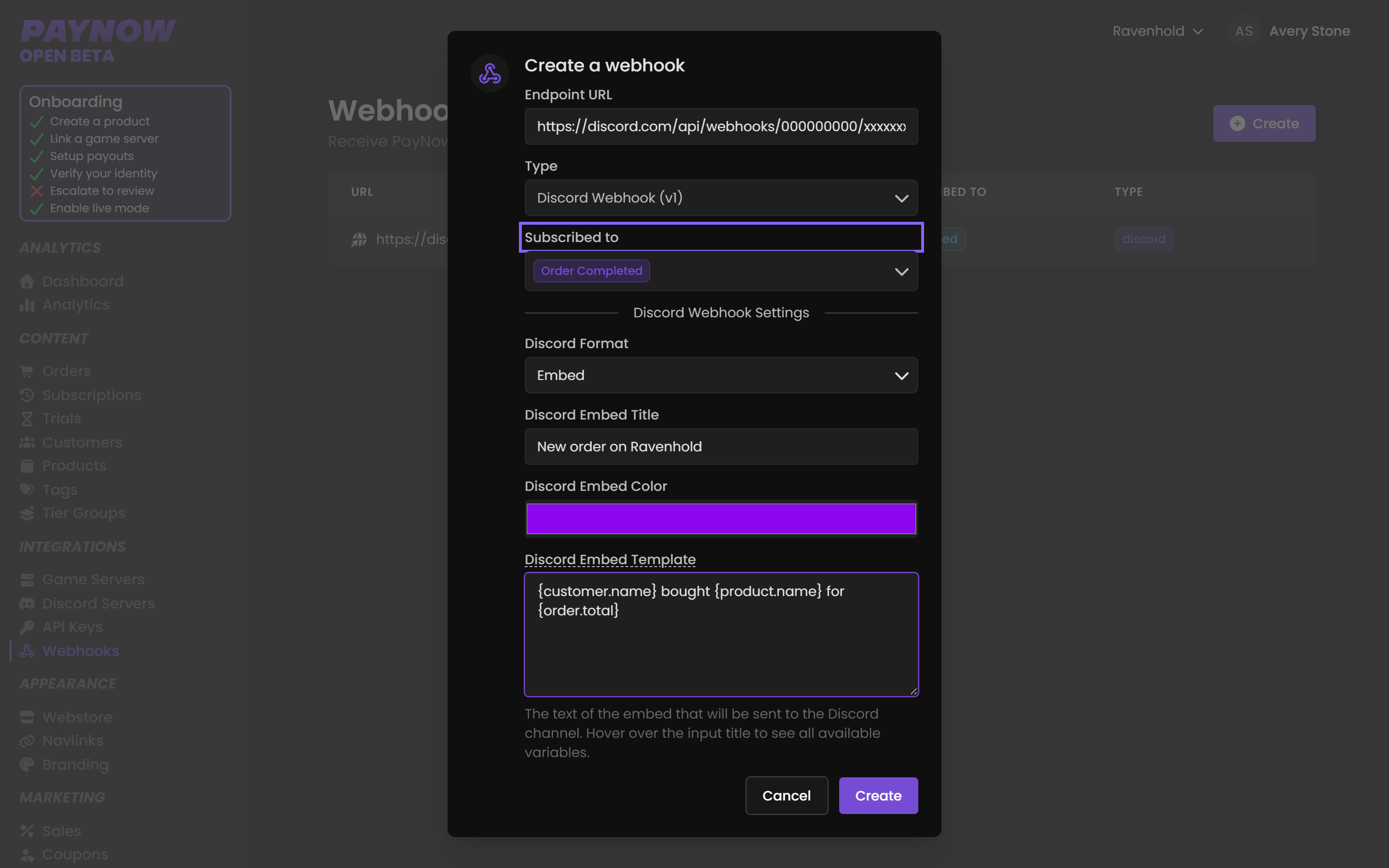Click the PayNow Open Beta logo
The width and height of the screenshot is (1389, 868).
point(97,40)
